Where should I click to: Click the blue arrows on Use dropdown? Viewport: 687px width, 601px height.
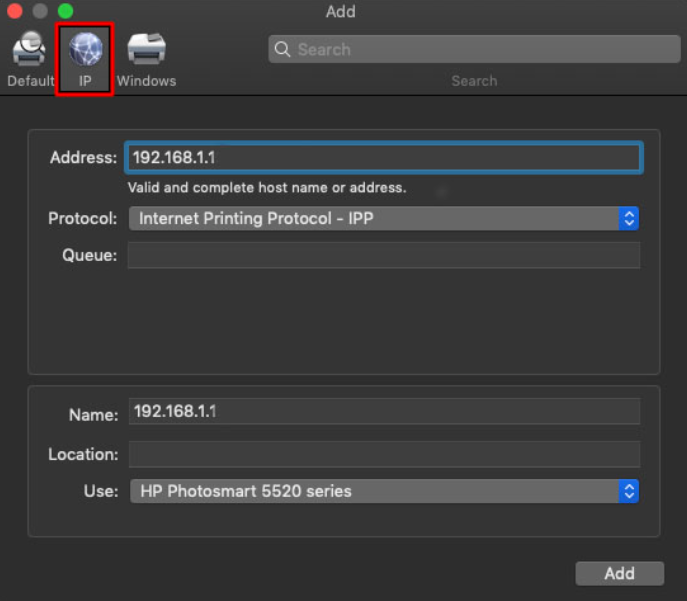(x=628, y=491)
